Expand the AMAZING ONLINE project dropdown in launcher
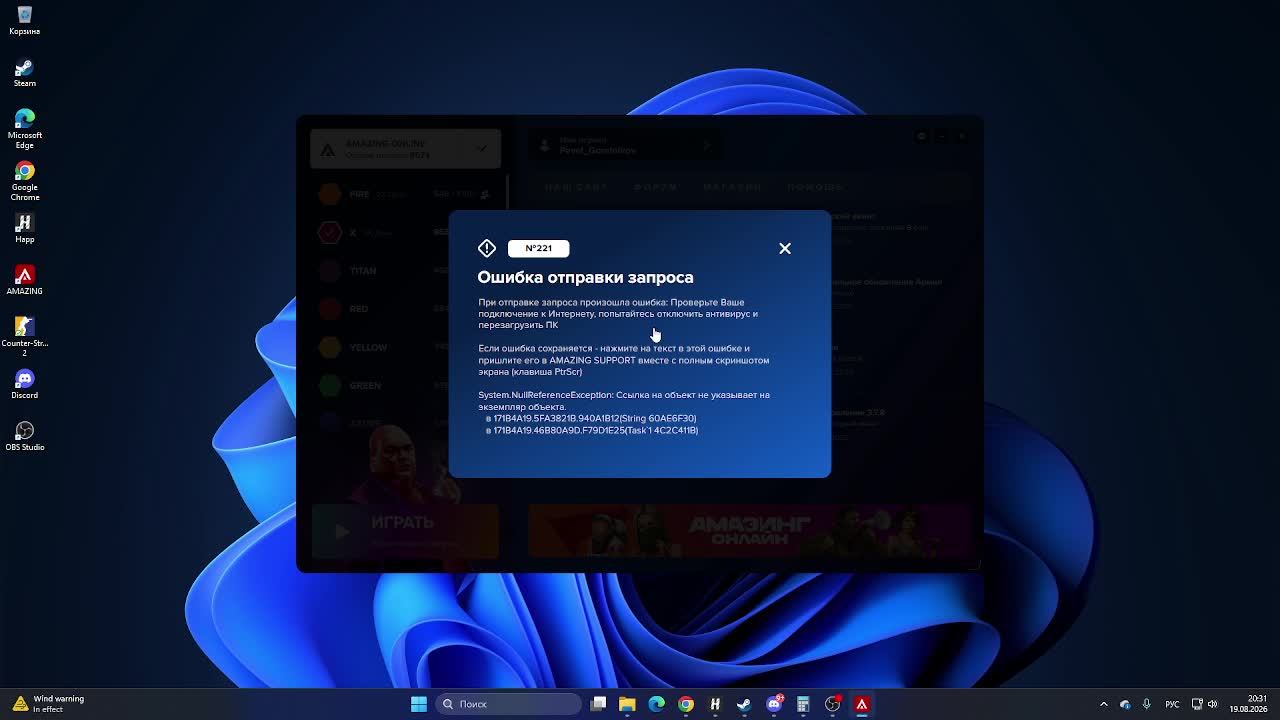 (x=405, y=149)
